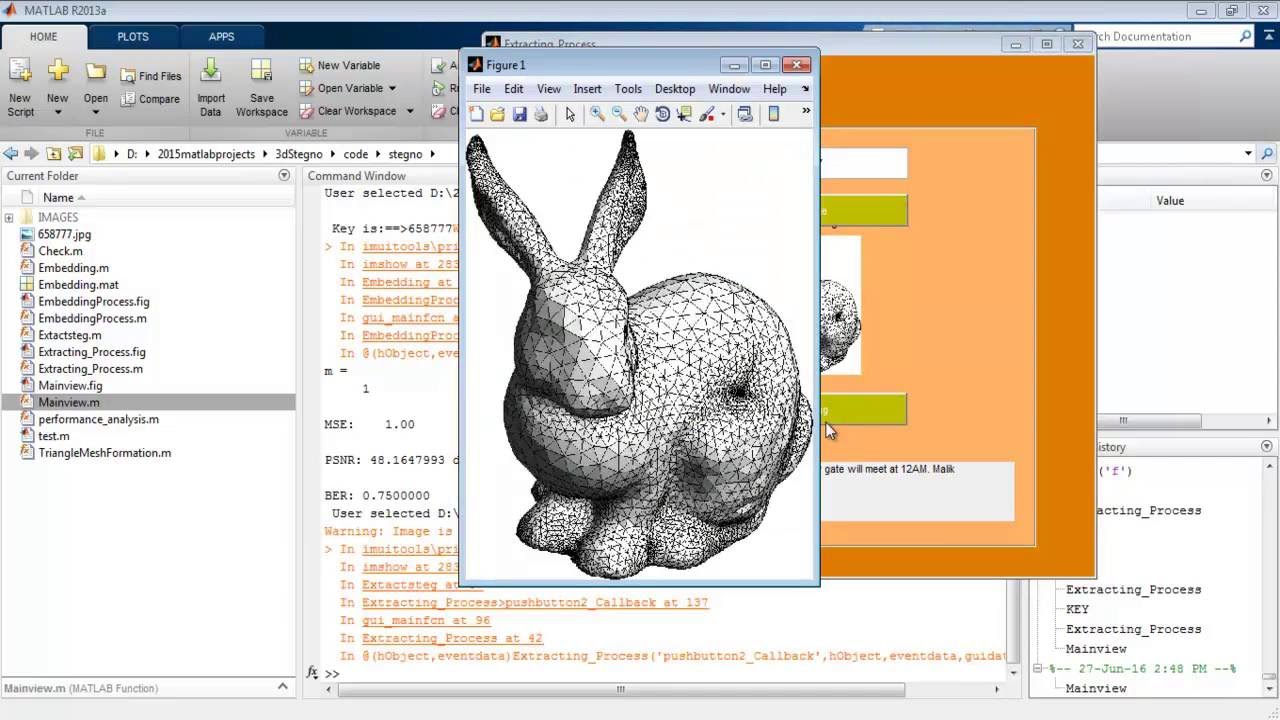
Task: Click Save Figure icon in Figure 1
Action: coord(519,114)
